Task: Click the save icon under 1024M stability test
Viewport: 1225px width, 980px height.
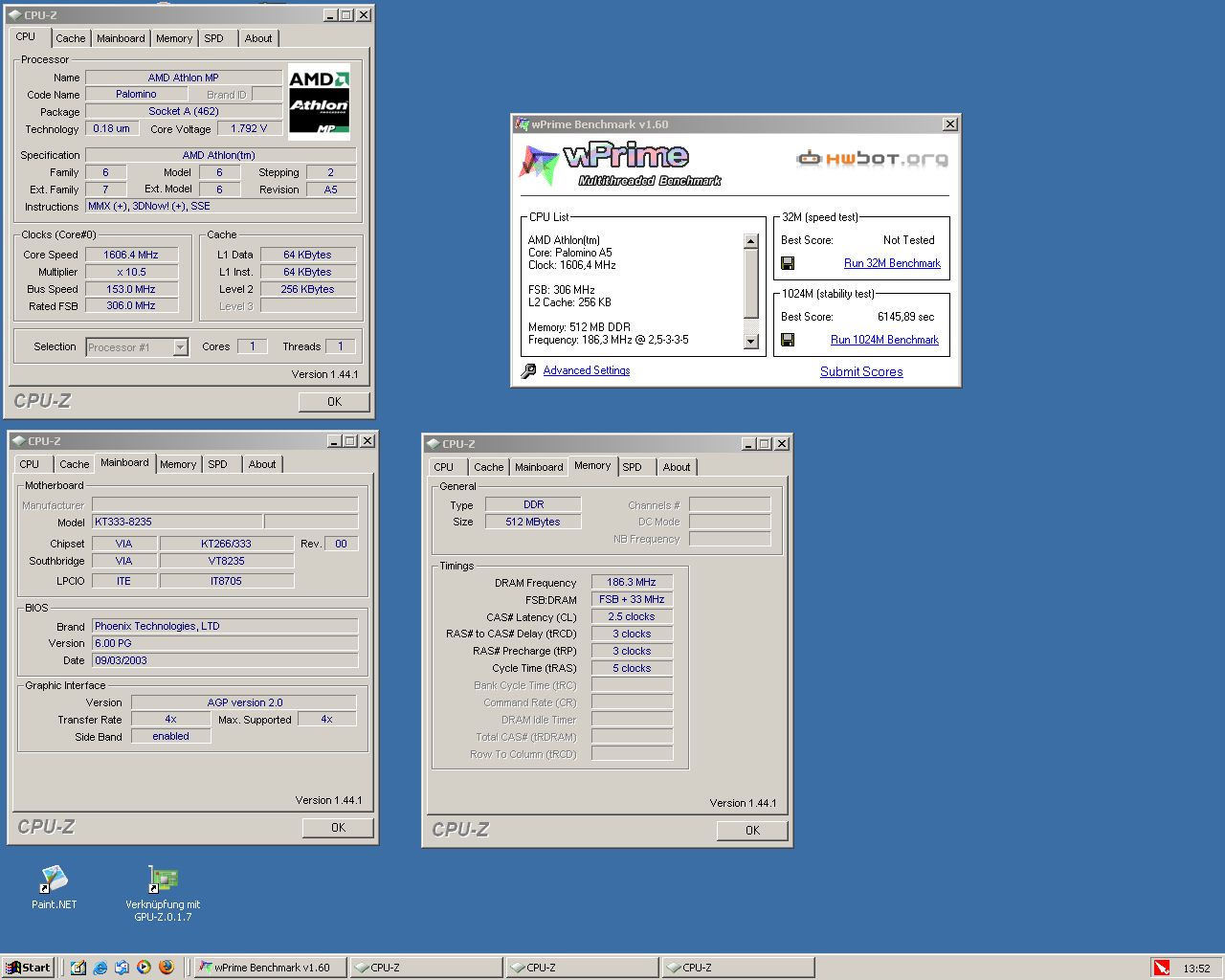Action: (788, 340)
